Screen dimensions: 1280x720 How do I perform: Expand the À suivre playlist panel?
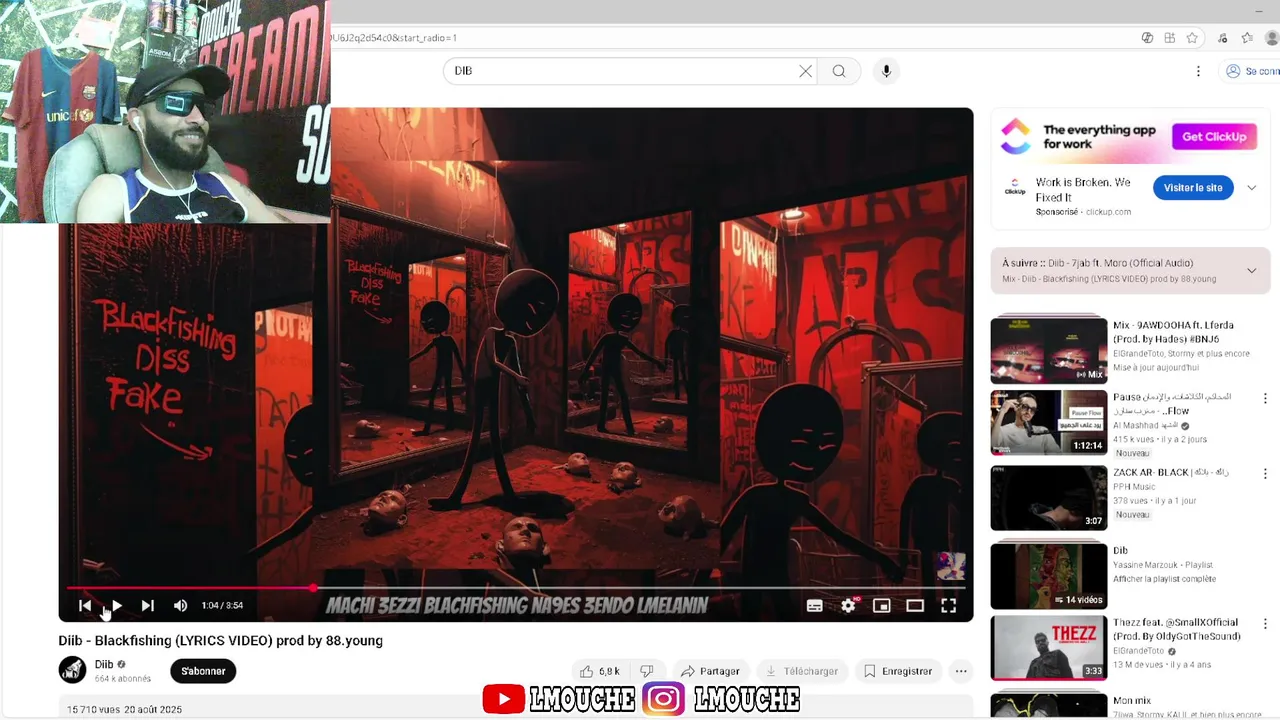click(1251, 271)
